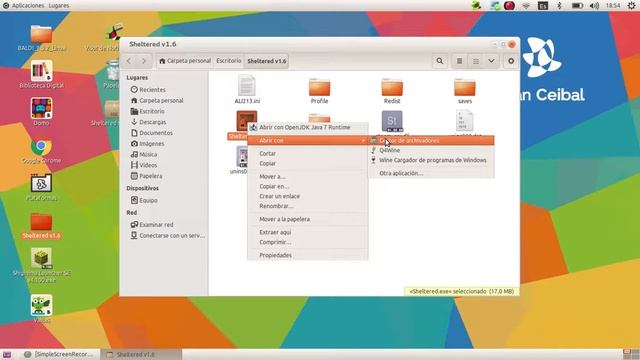Open Vídeos in the sidebar
Image resolution: width=640 pixels, height=360 pixels.
pyautogui.click(x=148, y=165)
